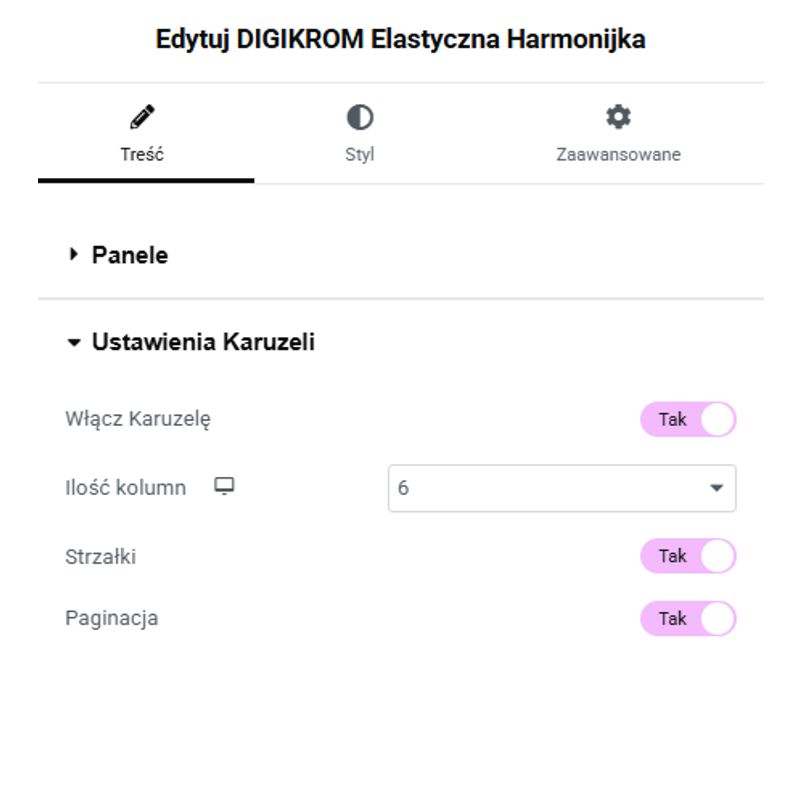Click the gear icon above Zaawansowane
800x800 pixels.
[x=619, y=117]
